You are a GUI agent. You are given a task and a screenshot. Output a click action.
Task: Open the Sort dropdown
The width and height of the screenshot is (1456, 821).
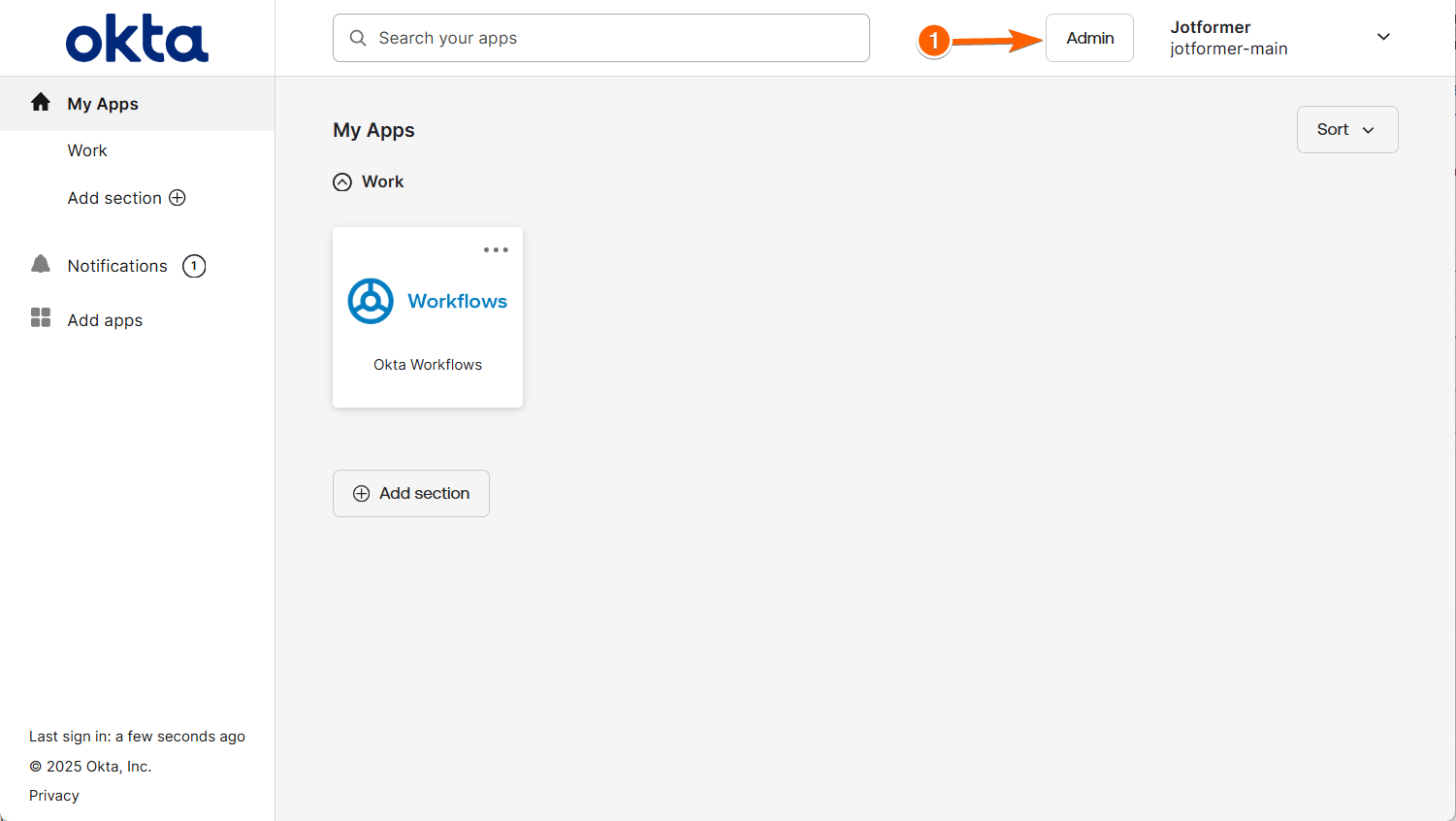click(x=1346, y=129)
